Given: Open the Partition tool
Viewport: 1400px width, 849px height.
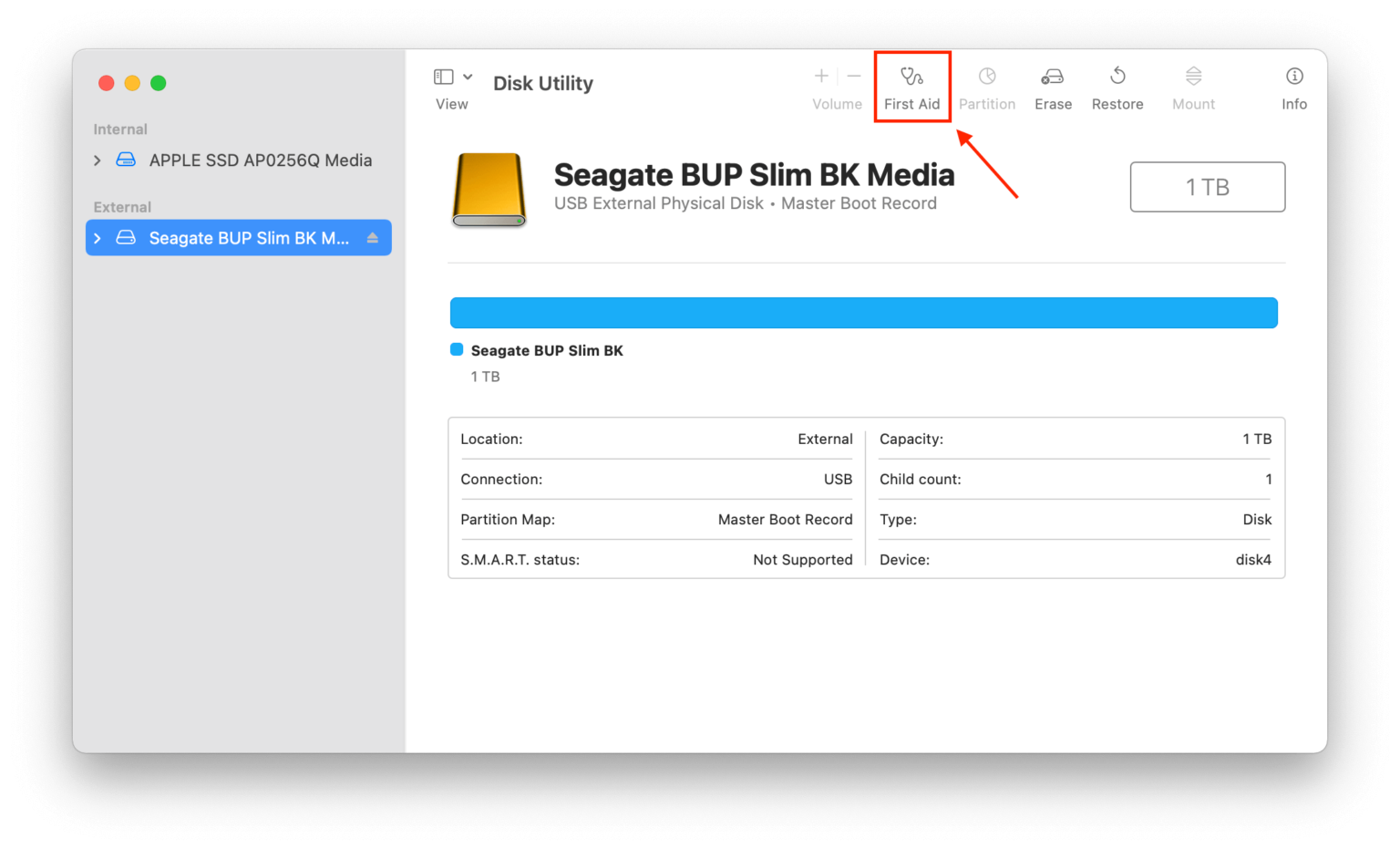Looking at the screenshot, I should pos(987,87).
